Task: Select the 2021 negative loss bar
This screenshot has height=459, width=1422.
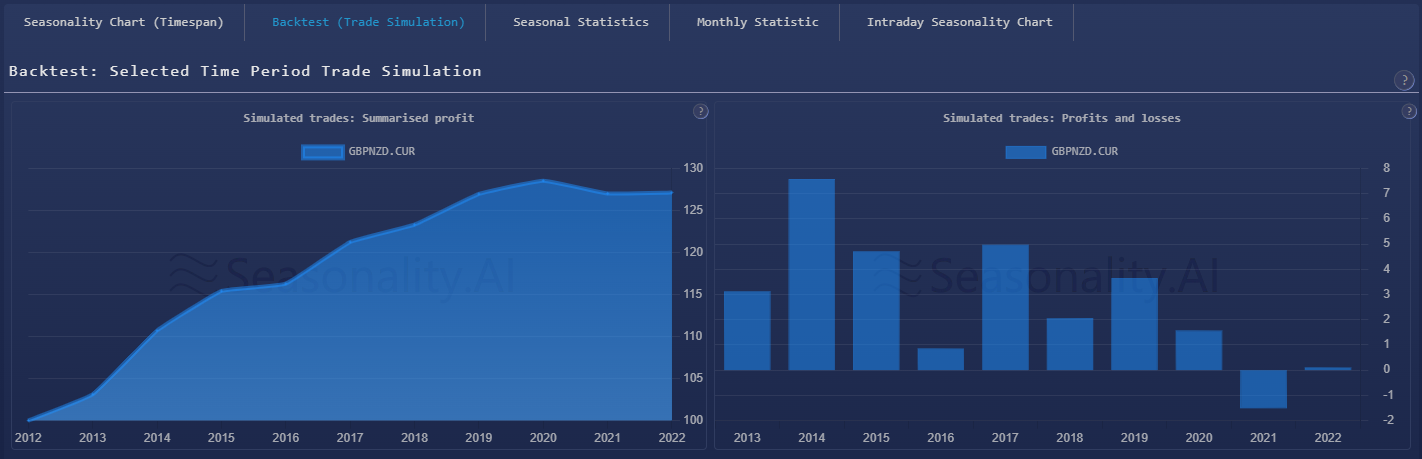Action: pyautogui.click(x=1263, y=389)
